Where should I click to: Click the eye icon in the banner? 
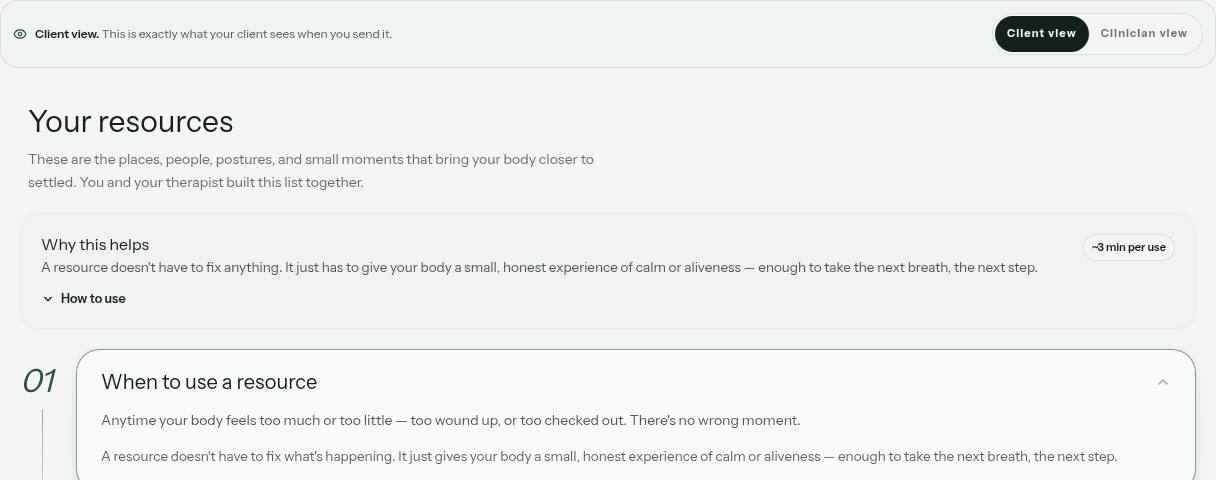[20, 34]
